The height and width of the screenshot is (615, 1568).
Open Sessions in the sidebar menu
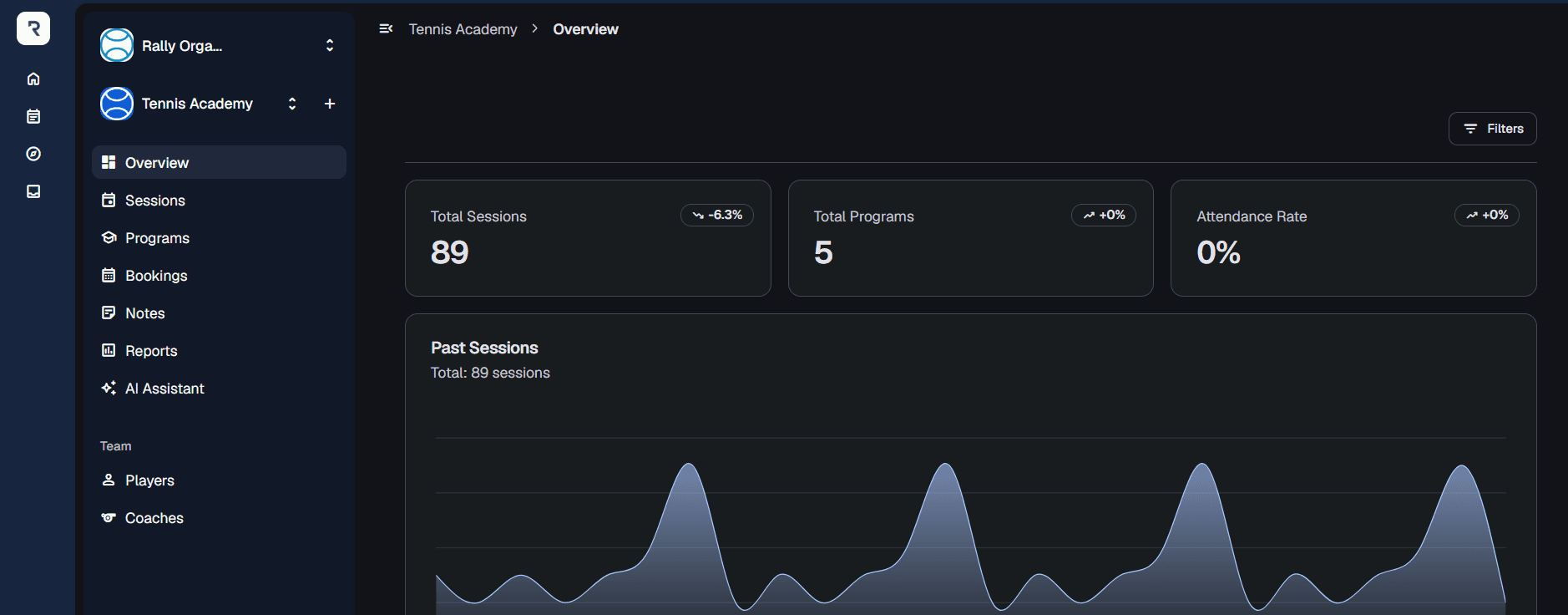[219, 200]
